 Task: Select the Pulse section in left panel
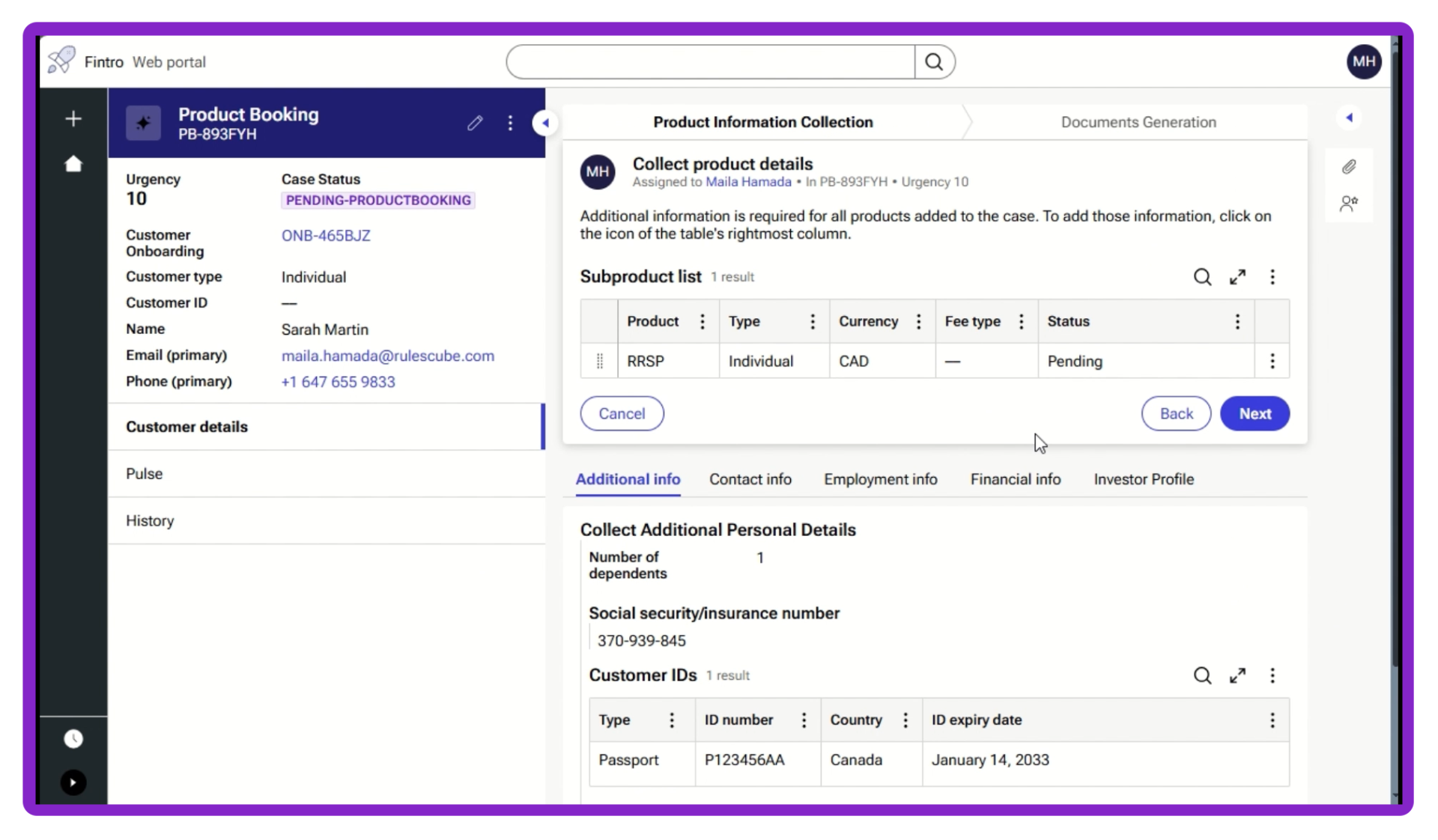pyautogui.click(x=145, y=474)
